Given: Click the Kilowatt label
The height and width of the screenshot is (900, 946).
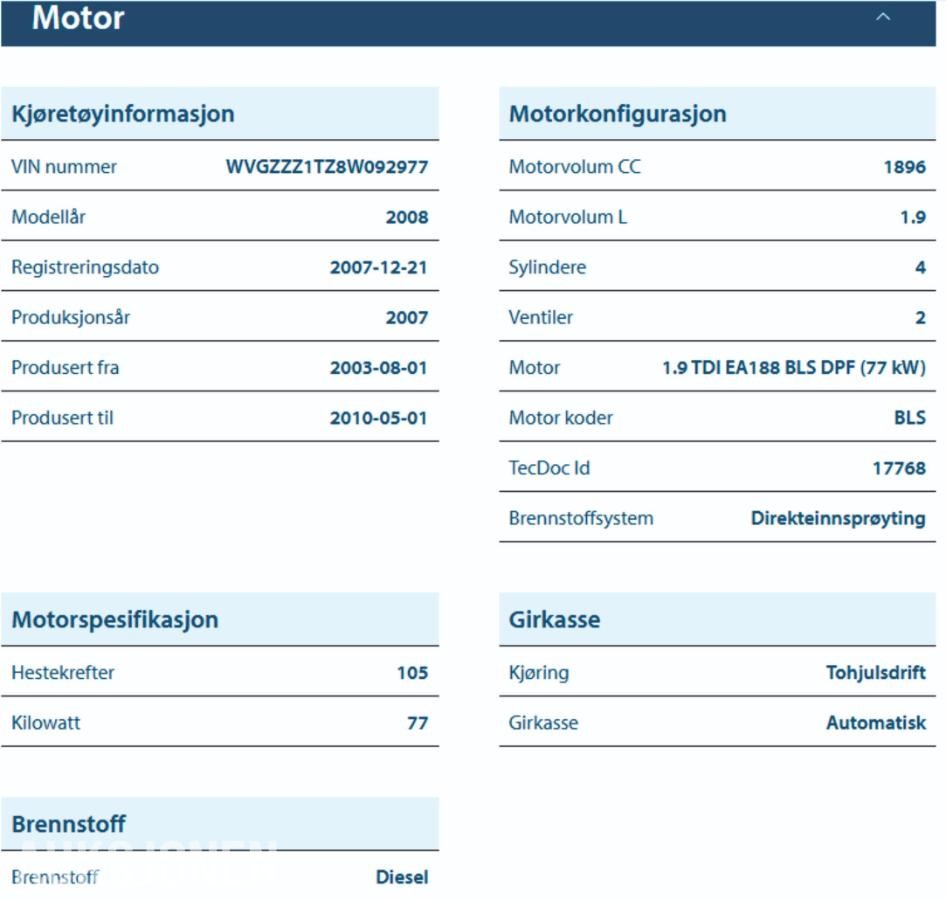Looking at the screenshot, I should [46, 723].
